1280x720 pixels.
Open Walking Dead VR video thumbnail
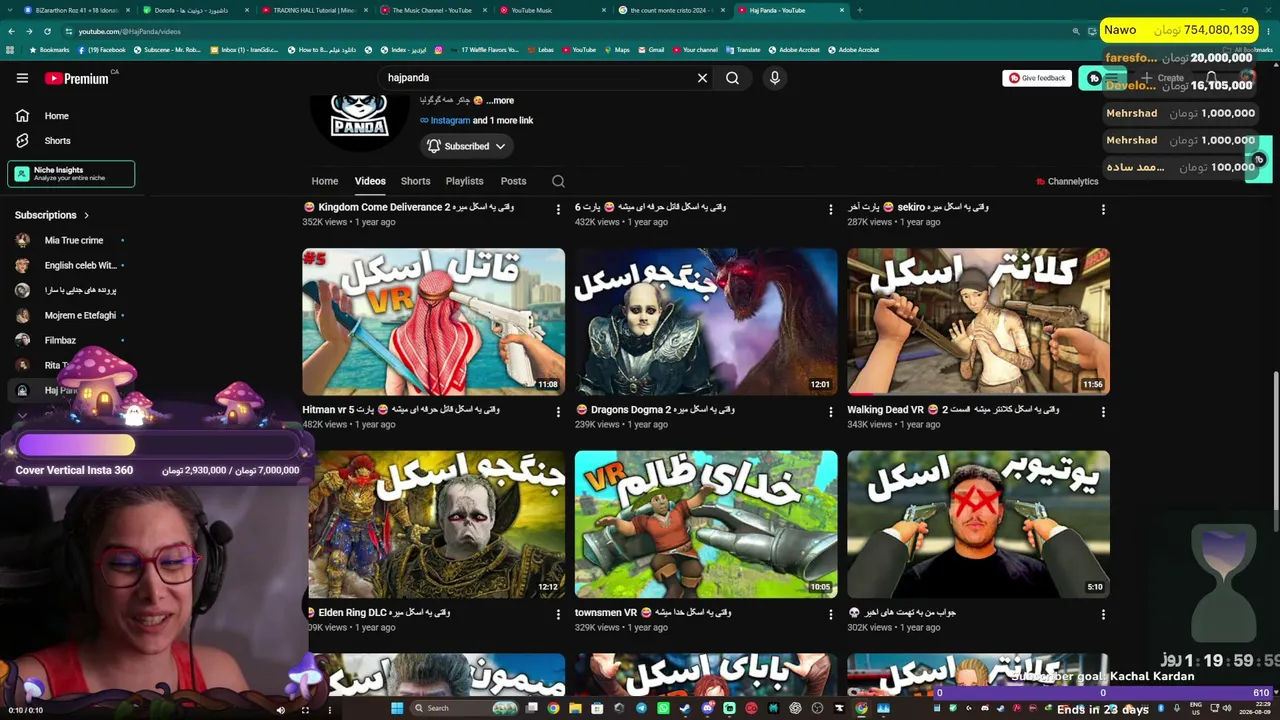click(x=978, y=321)
